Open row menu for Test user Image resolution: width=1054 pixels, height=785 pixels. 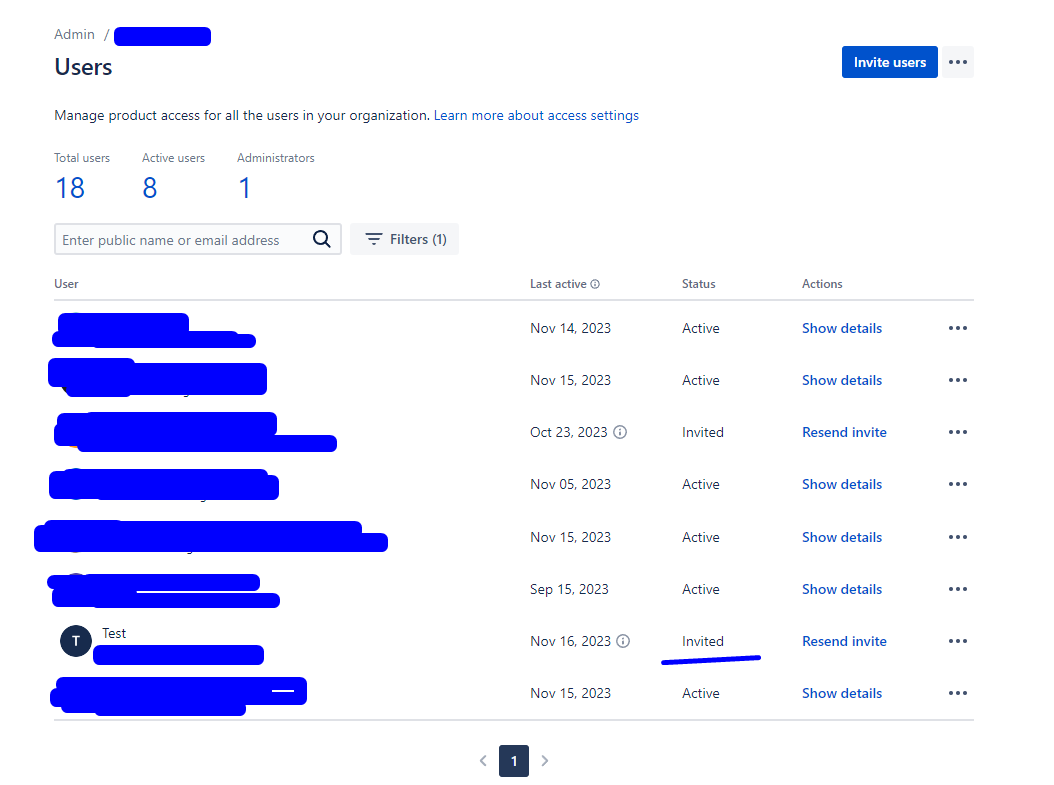pyautogui.click(x=957, y=641)
